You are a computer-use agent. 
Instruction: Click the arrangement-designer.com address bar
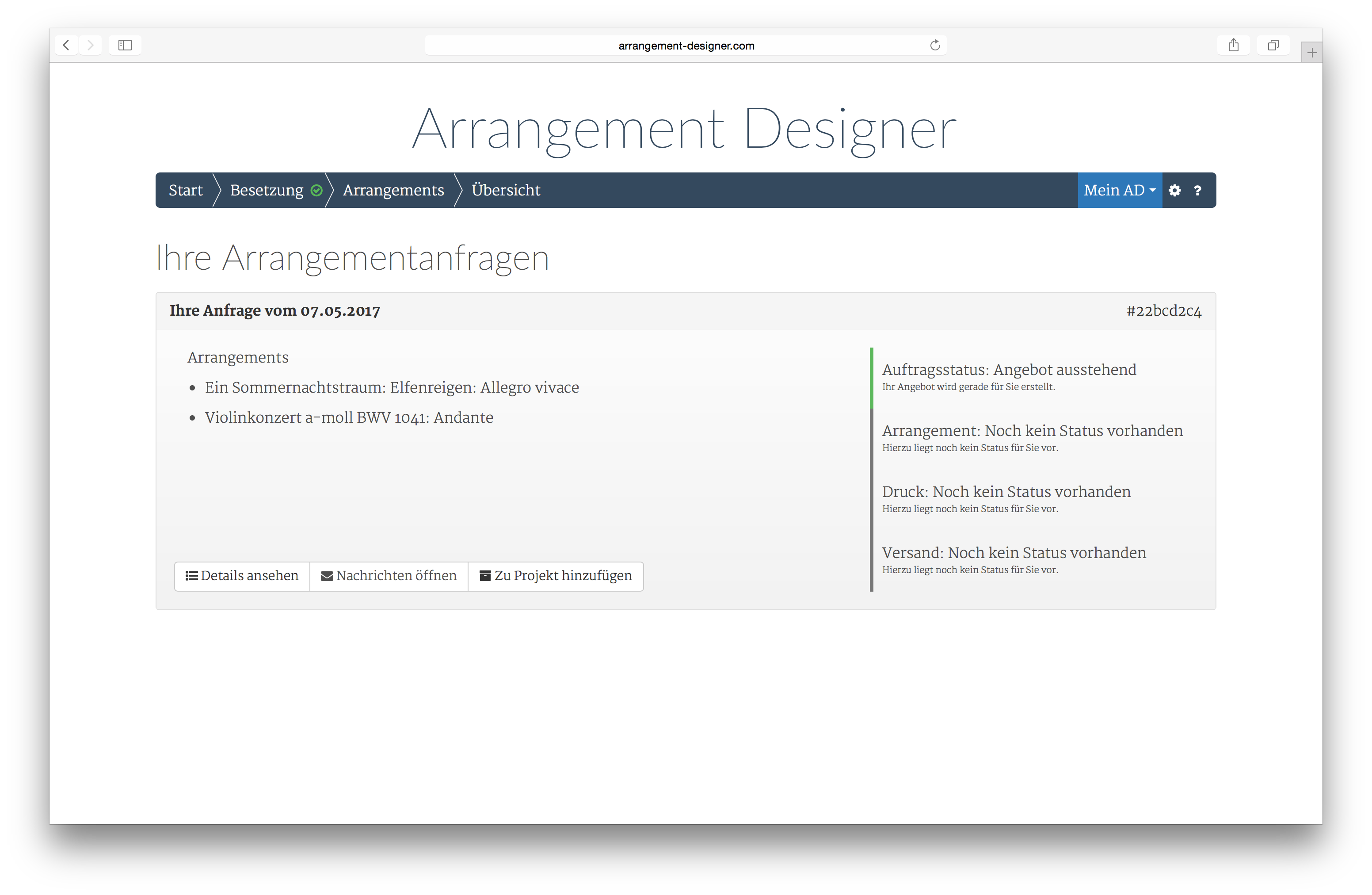(686, 46)
